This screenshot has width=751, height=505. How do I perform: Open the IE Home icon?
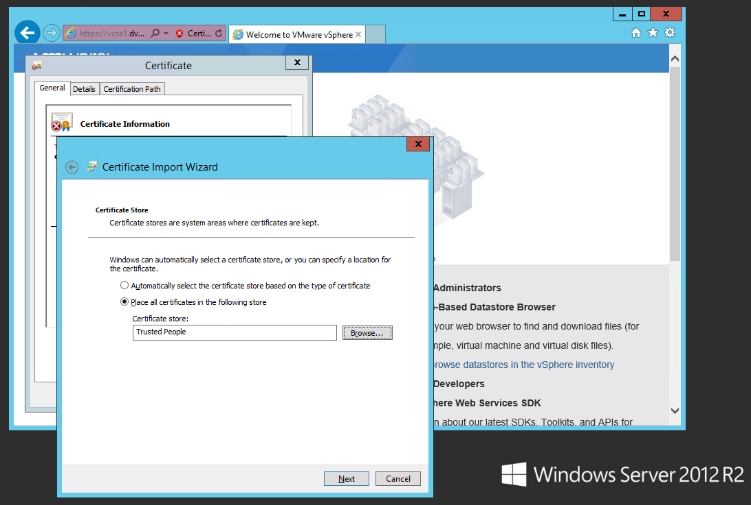[636, 33]
